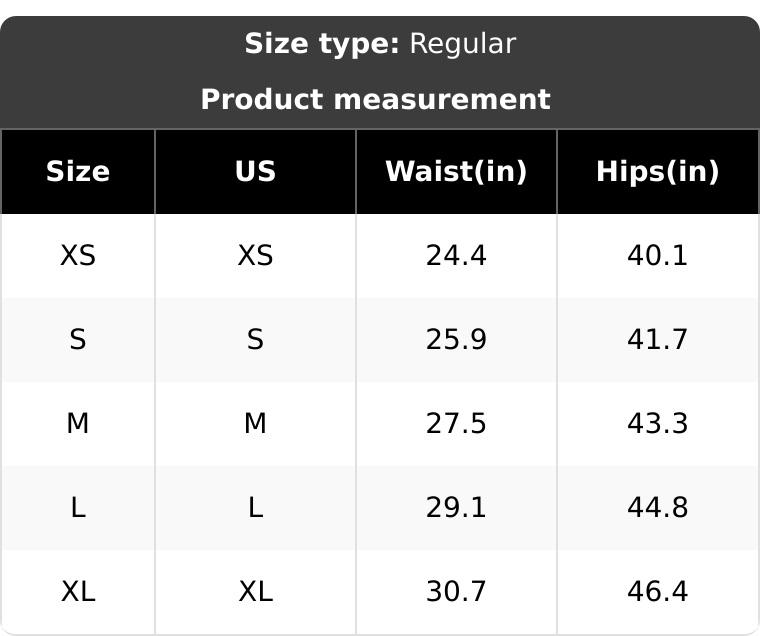Click the Waist(in) column header

456,172
